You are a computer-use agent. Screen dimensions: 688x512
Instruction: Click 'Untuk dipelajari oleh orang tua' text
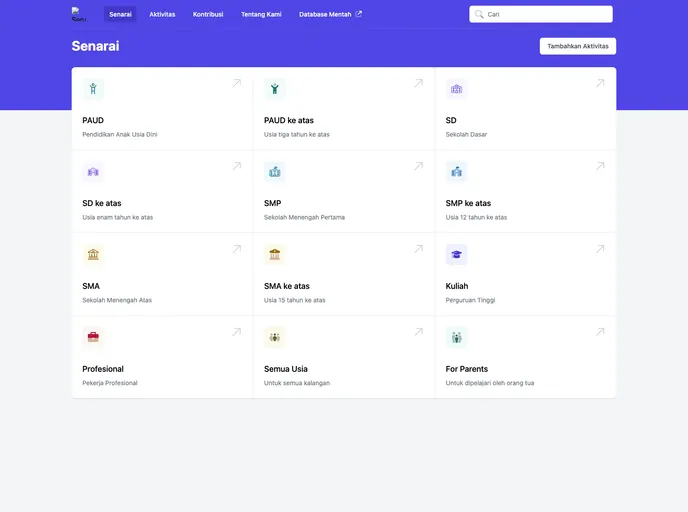pos(490,383)
